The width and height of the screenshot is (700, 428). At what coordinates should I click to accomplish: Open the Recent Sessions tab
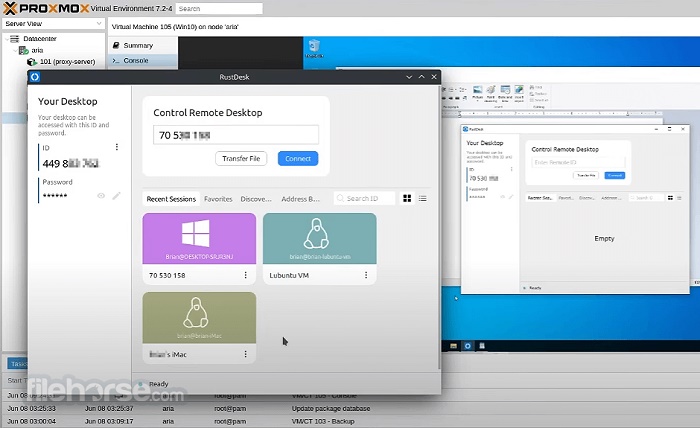click(x=171, y=199)
